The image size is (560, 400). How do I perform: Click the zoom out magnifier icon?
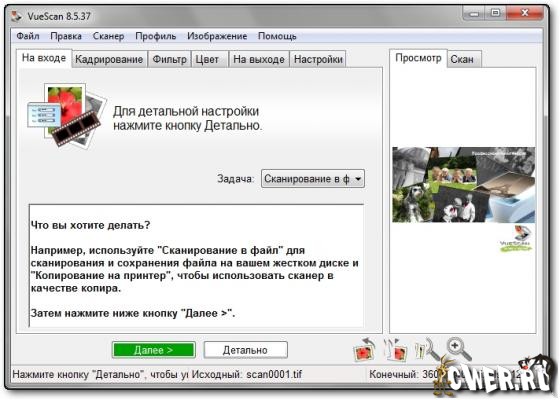point(427,349)
